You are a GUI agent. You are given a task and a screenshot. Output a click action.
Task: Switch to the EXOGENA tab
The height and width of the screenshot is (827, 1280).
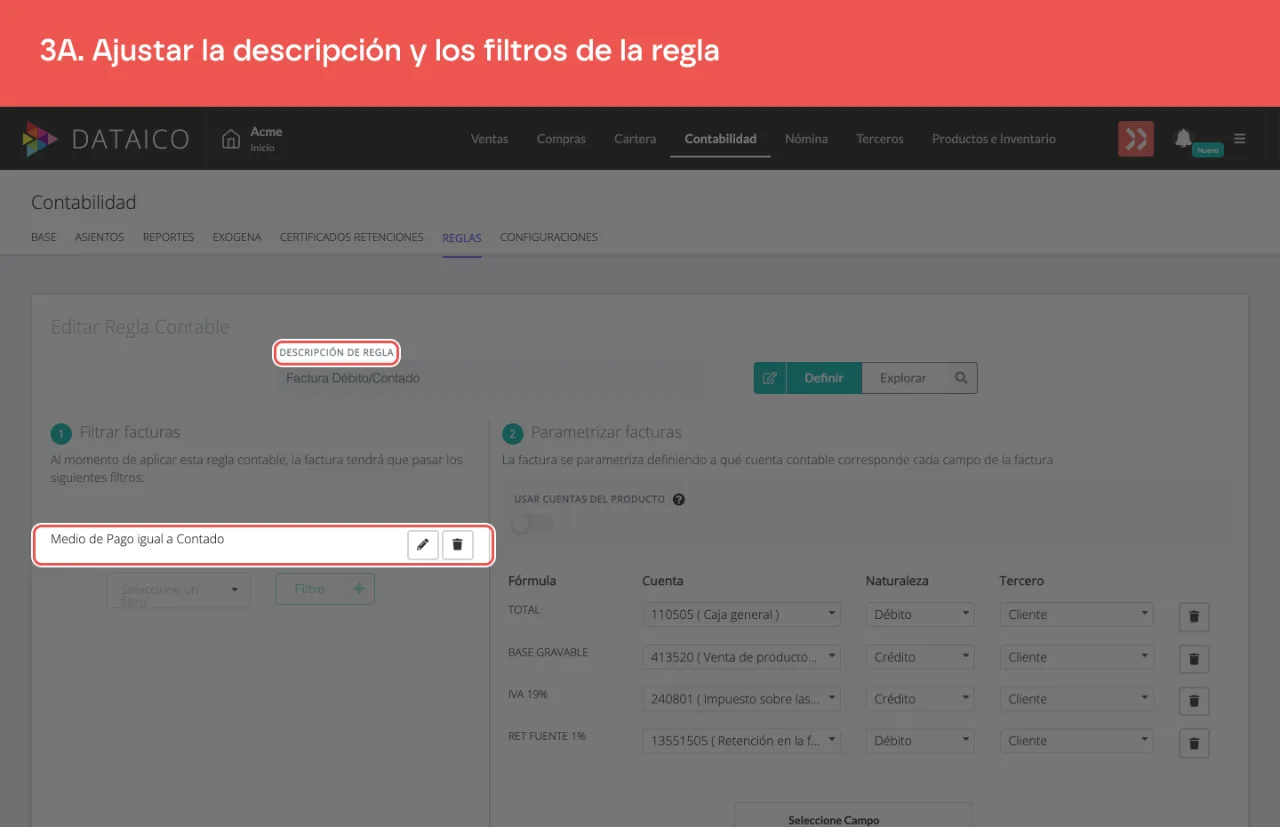tap(237, 238)
